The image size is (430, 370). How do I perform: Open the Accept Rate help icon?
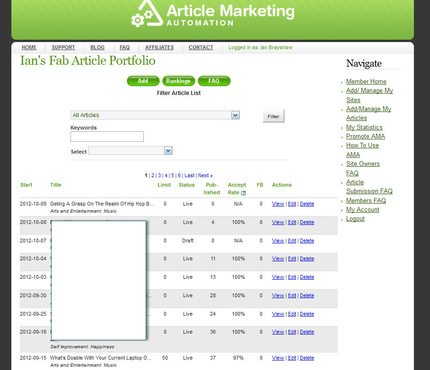[243, 193]
